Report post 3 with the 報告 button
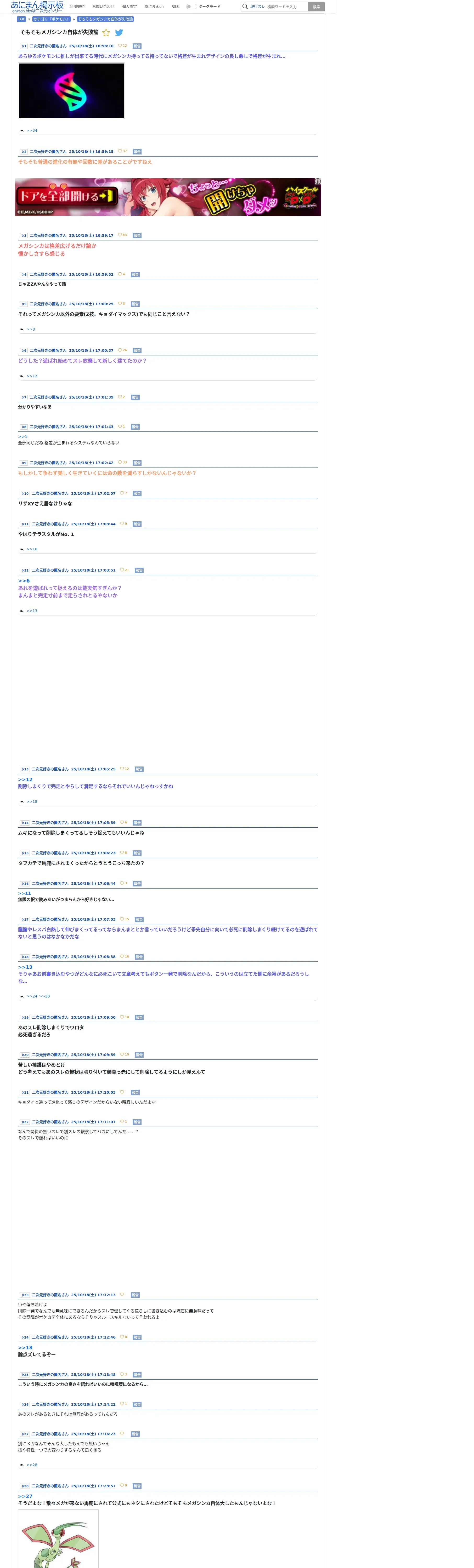The image size is (474, 1568). click(137, 235)
